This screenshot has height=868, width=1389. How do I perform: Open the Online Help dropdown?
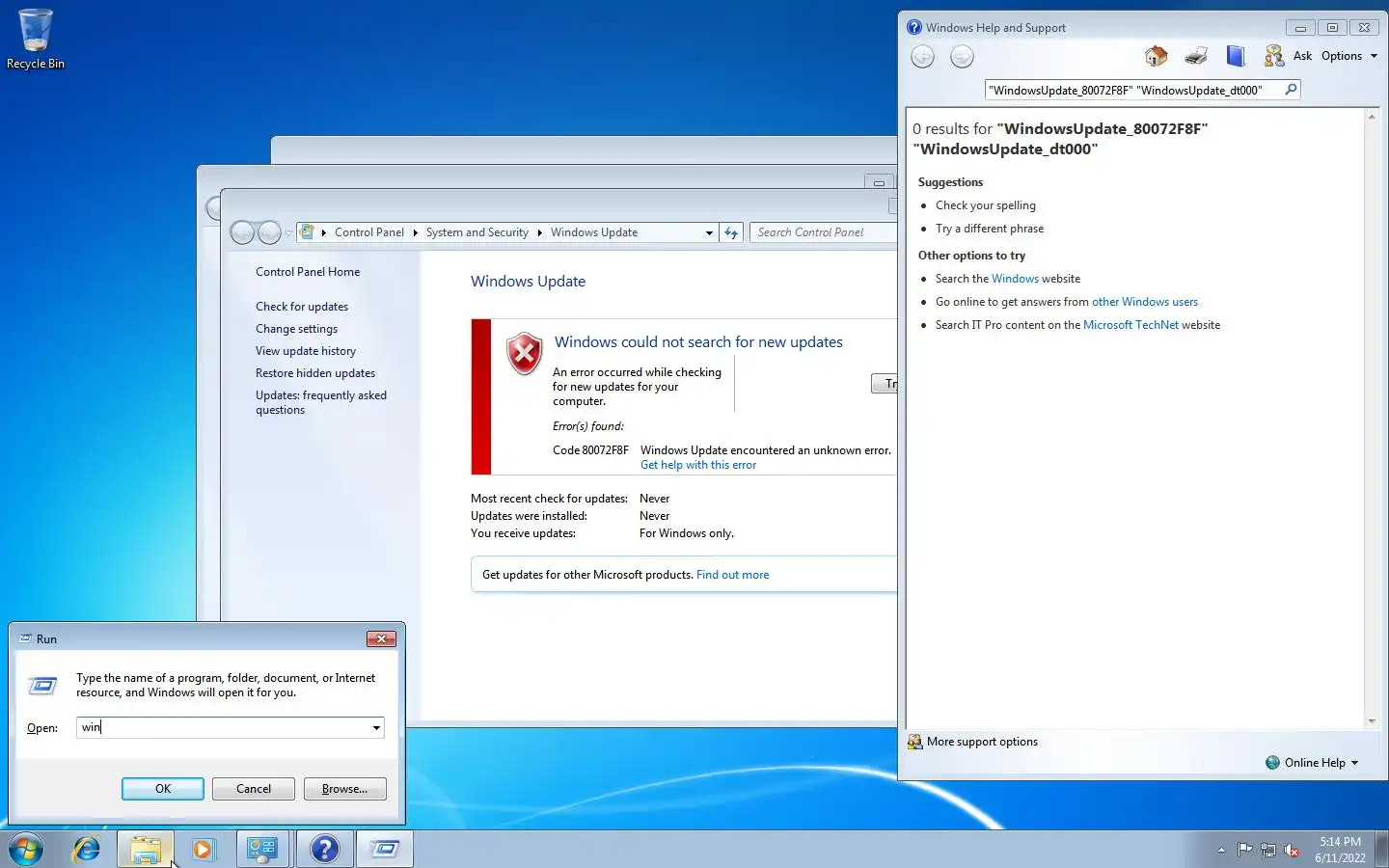(x=1312, y=763)
